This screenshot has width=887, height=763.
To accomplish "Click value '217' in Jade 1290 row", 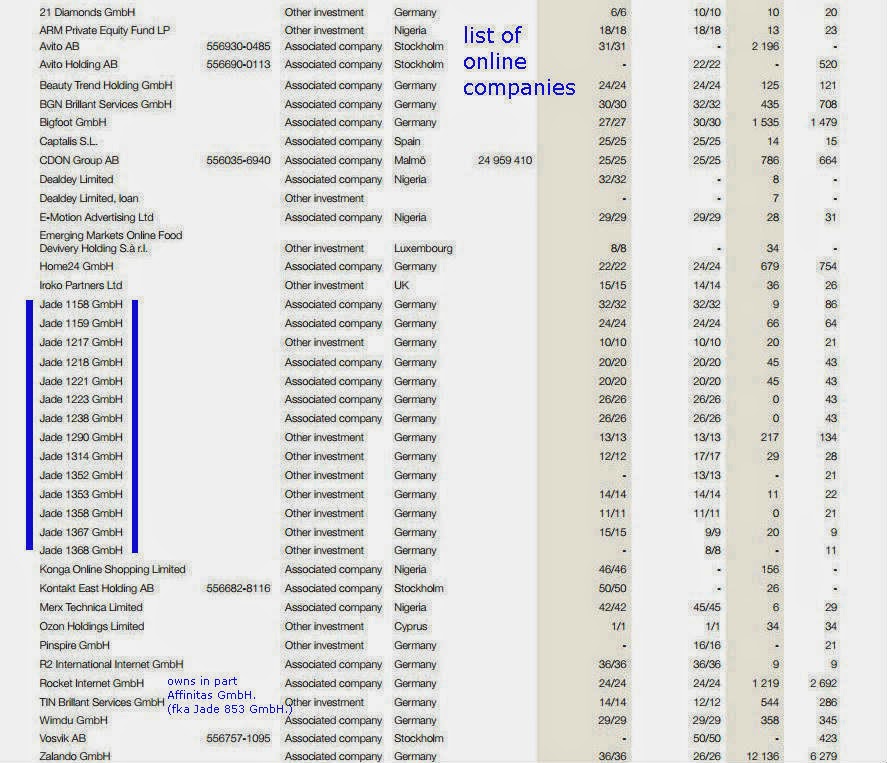I will pos(769,437).
